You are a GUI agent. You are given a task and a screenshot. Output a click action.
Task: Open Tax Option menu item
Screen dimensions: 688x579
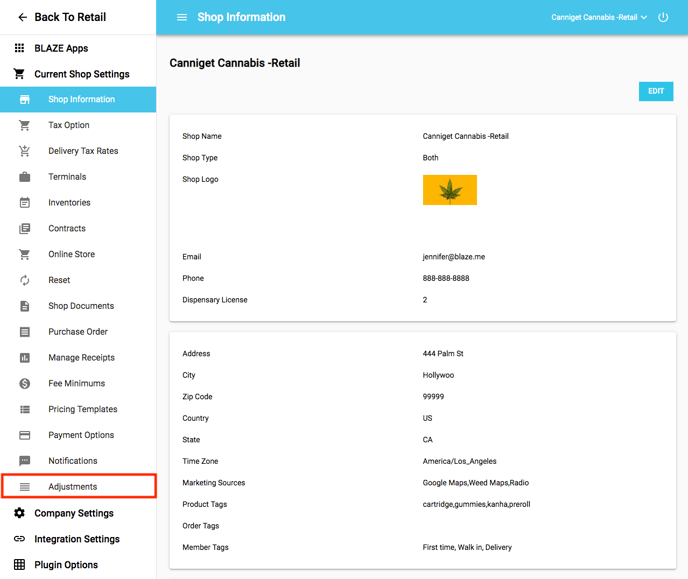(x=78, y=125)
